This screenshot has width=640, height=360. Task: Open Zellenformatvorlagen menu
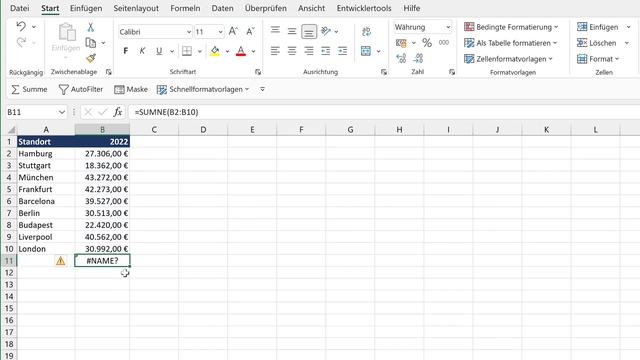[x=508, y=59]
